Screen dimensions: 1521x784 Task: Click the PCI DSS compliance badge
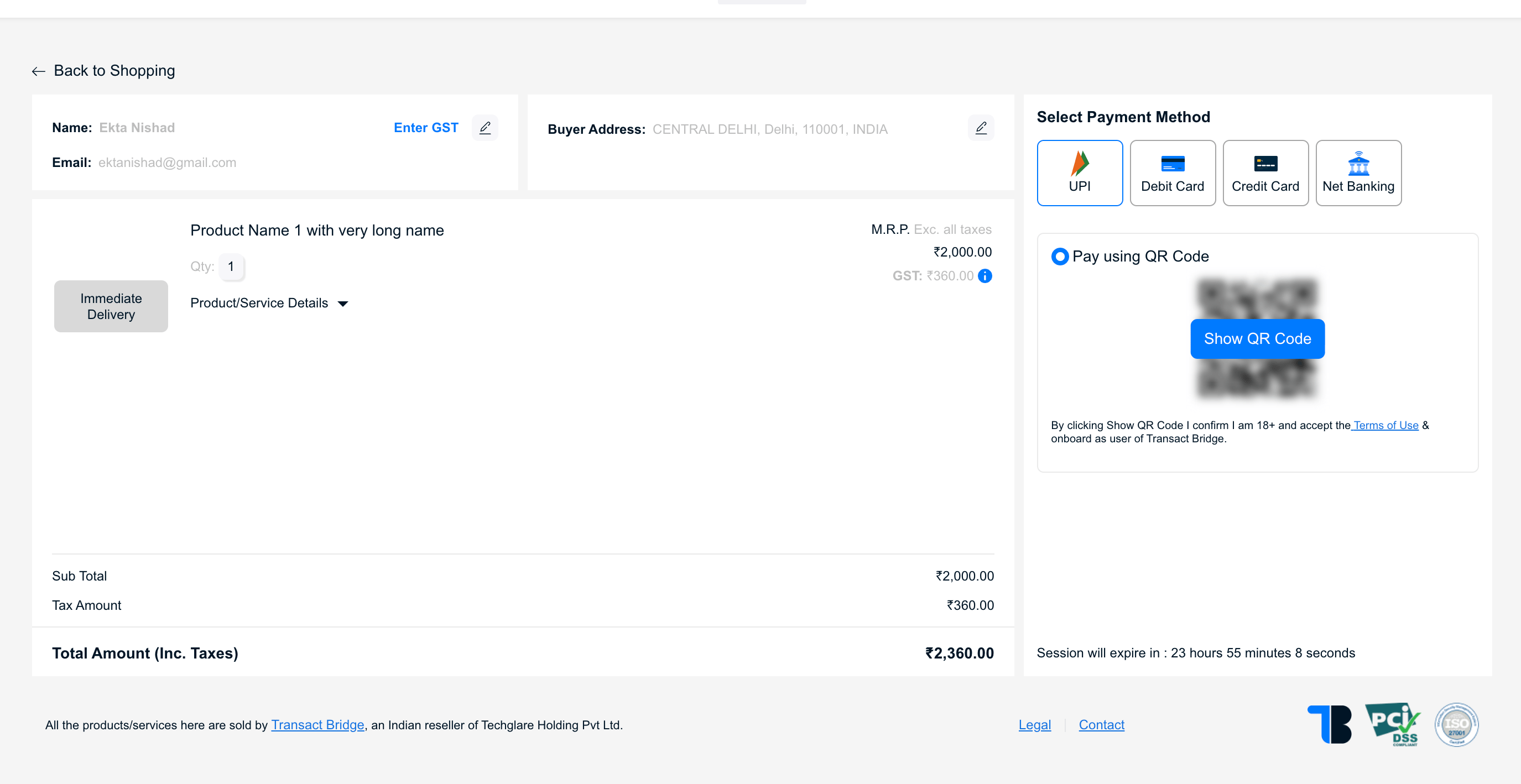coord(1393,724)
